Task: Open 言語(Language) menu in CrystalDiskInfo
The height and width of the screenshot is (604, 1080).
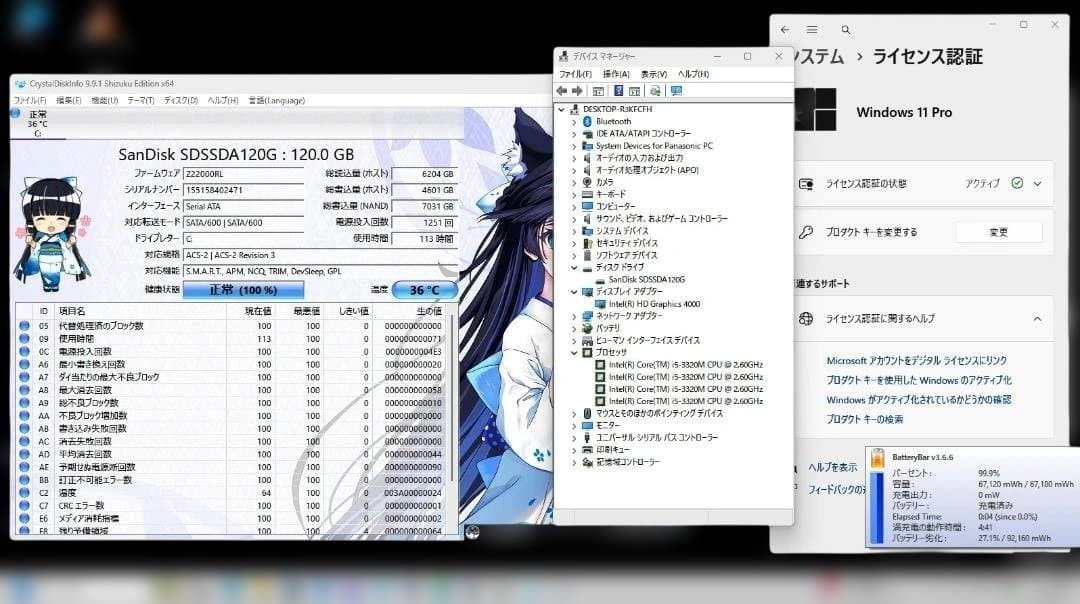Action: [x=277, y=101]
